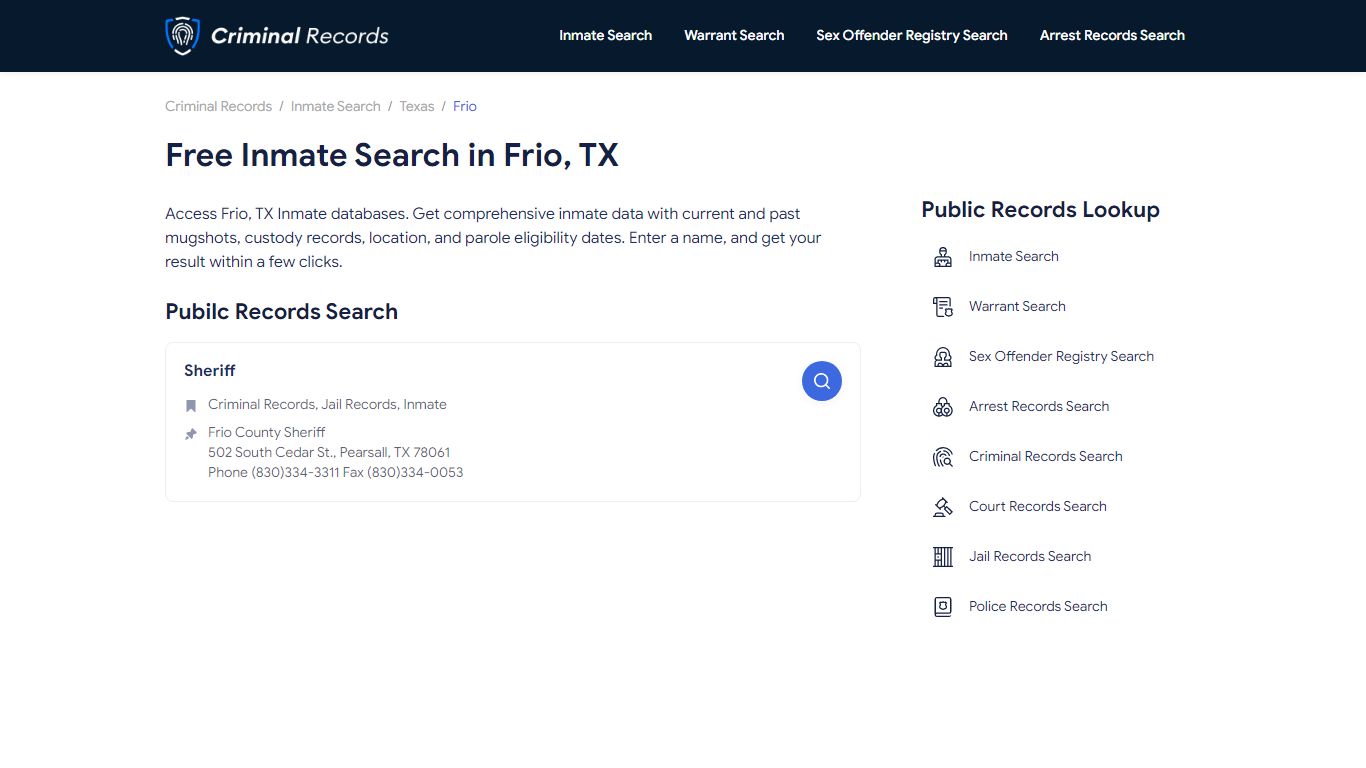The width and height of the screenshot is (1366, 768).
Task: Click the Frio breadcrumb item
Action: click(x=465, y=106)
